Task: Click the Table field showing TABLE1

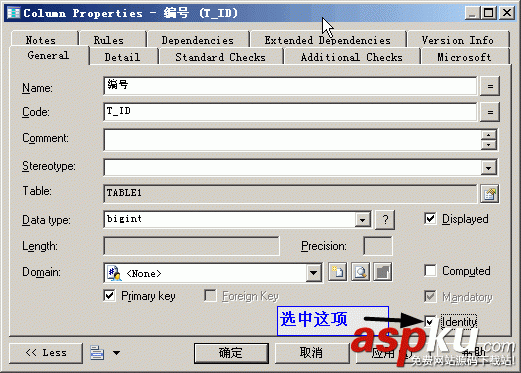Action: click(x=290, y=194)
